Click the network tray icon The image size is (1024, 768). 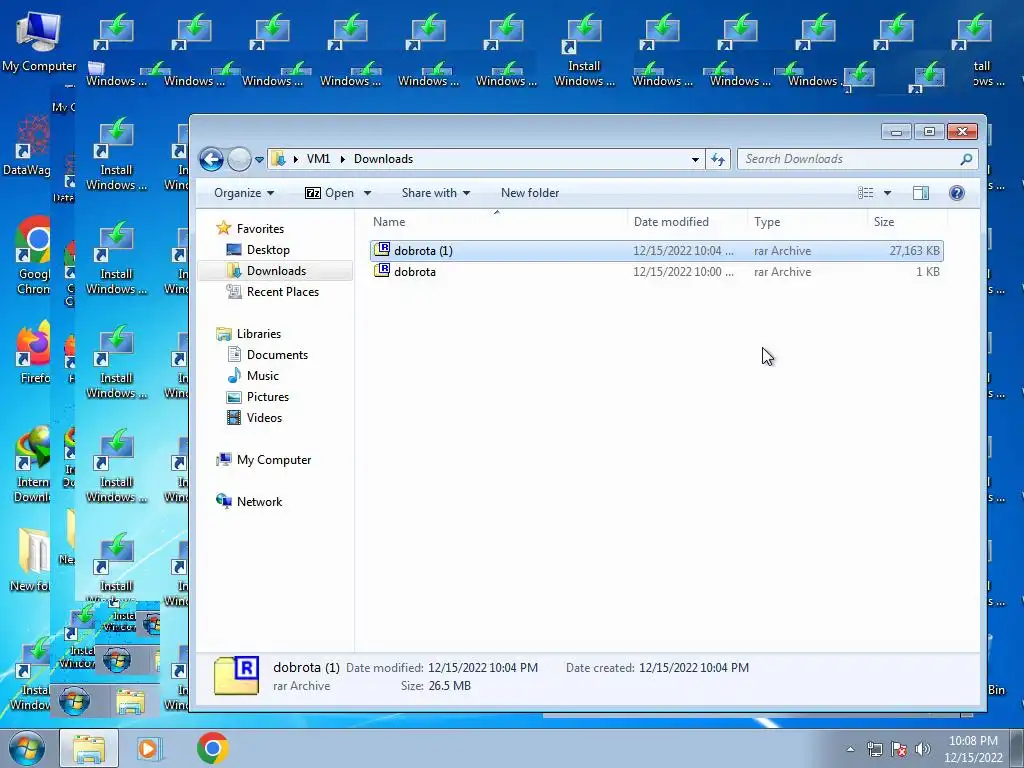874,749
